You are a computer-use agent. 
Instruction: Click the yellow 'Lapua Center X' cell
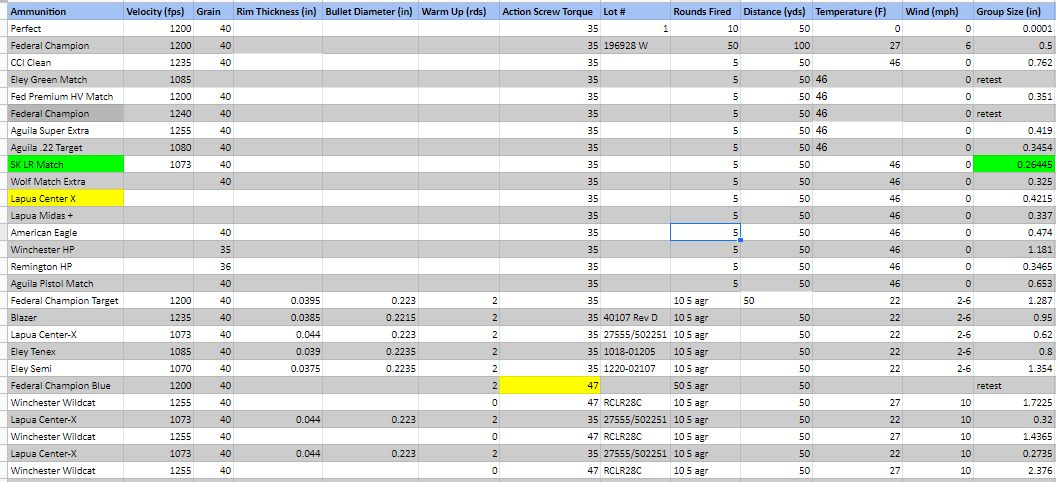[x=67, y=198]
